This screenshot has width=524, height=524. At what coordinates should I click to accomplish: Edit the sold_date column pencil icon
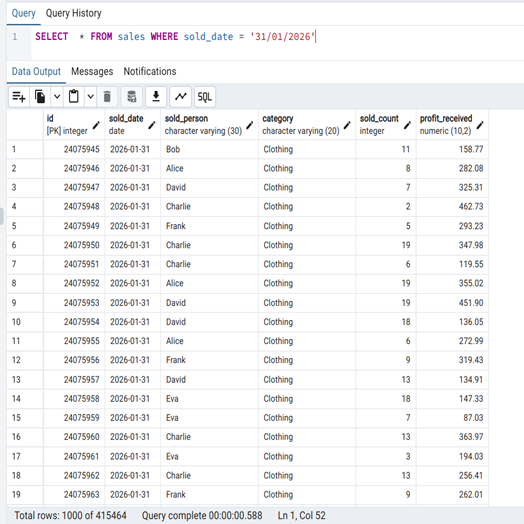click(x=152, y=125)
